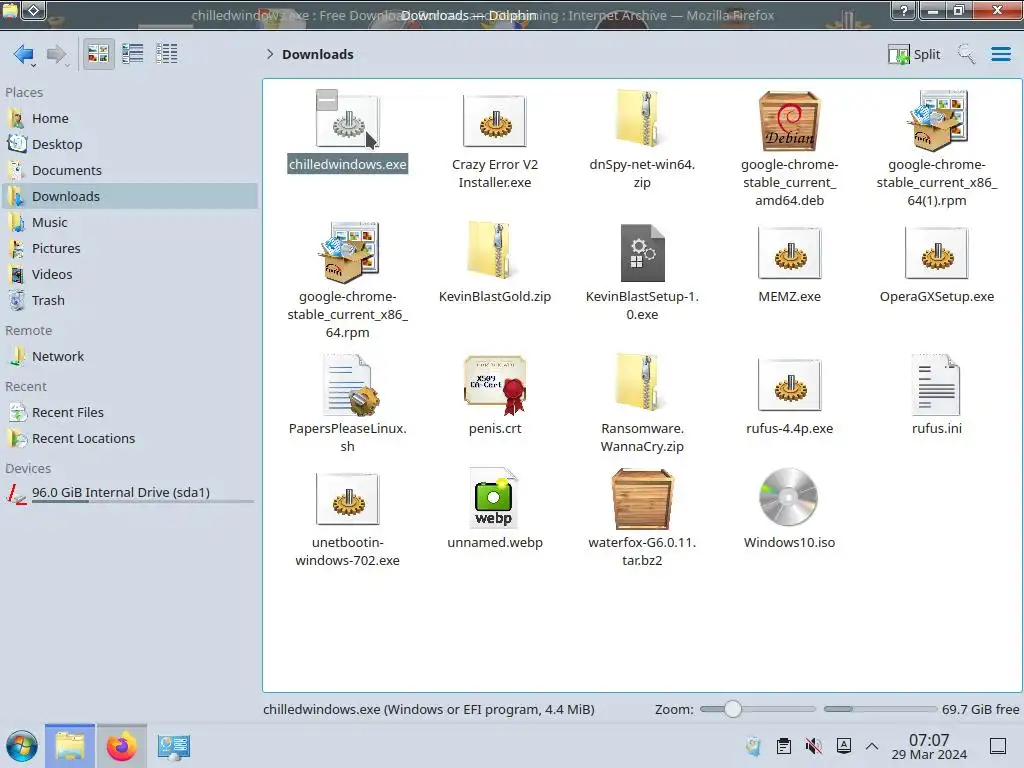Select MEMZ.exe file icon

click(789, 253)
